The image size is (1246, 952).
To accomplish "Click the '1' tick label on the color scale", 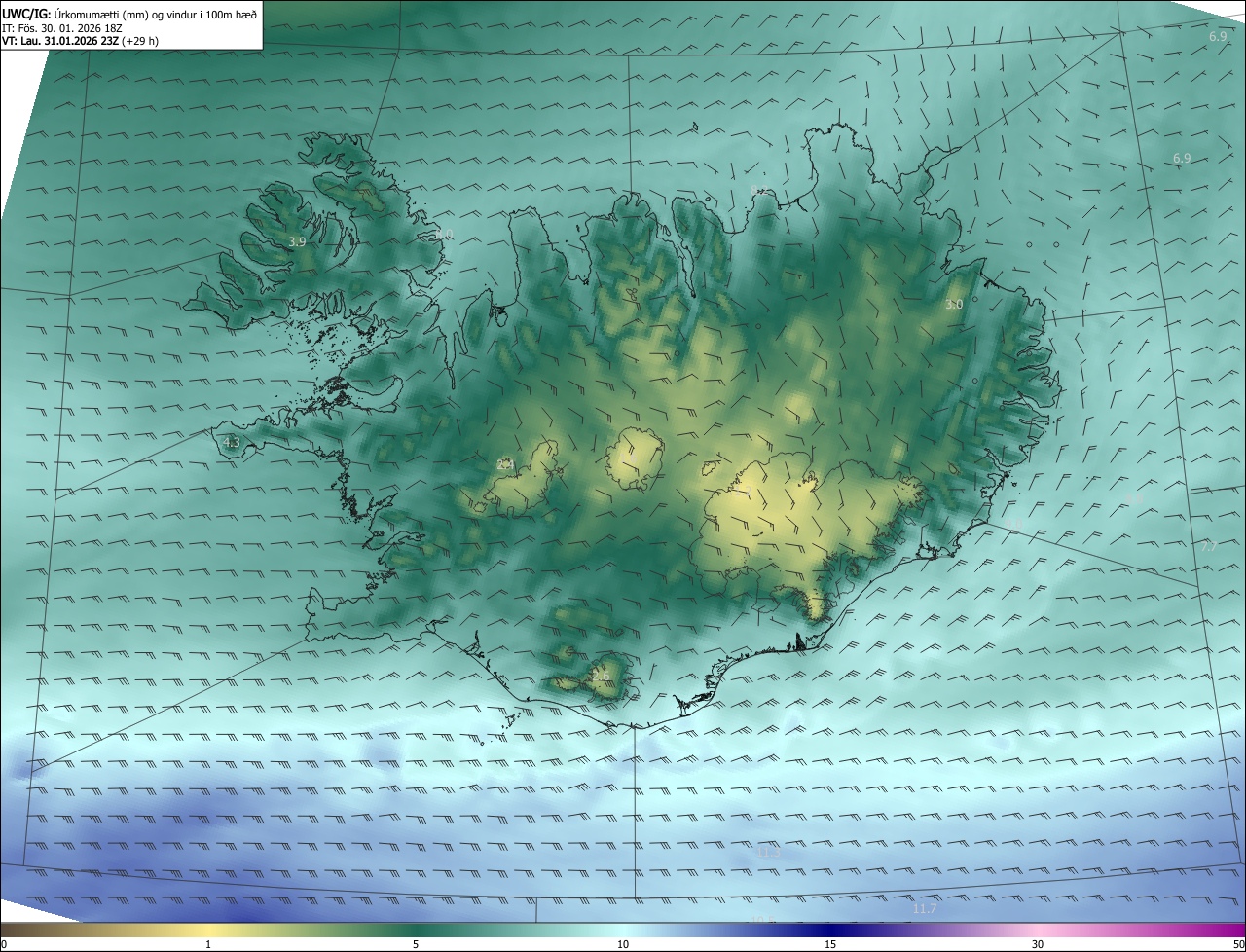I will (208, 945).
